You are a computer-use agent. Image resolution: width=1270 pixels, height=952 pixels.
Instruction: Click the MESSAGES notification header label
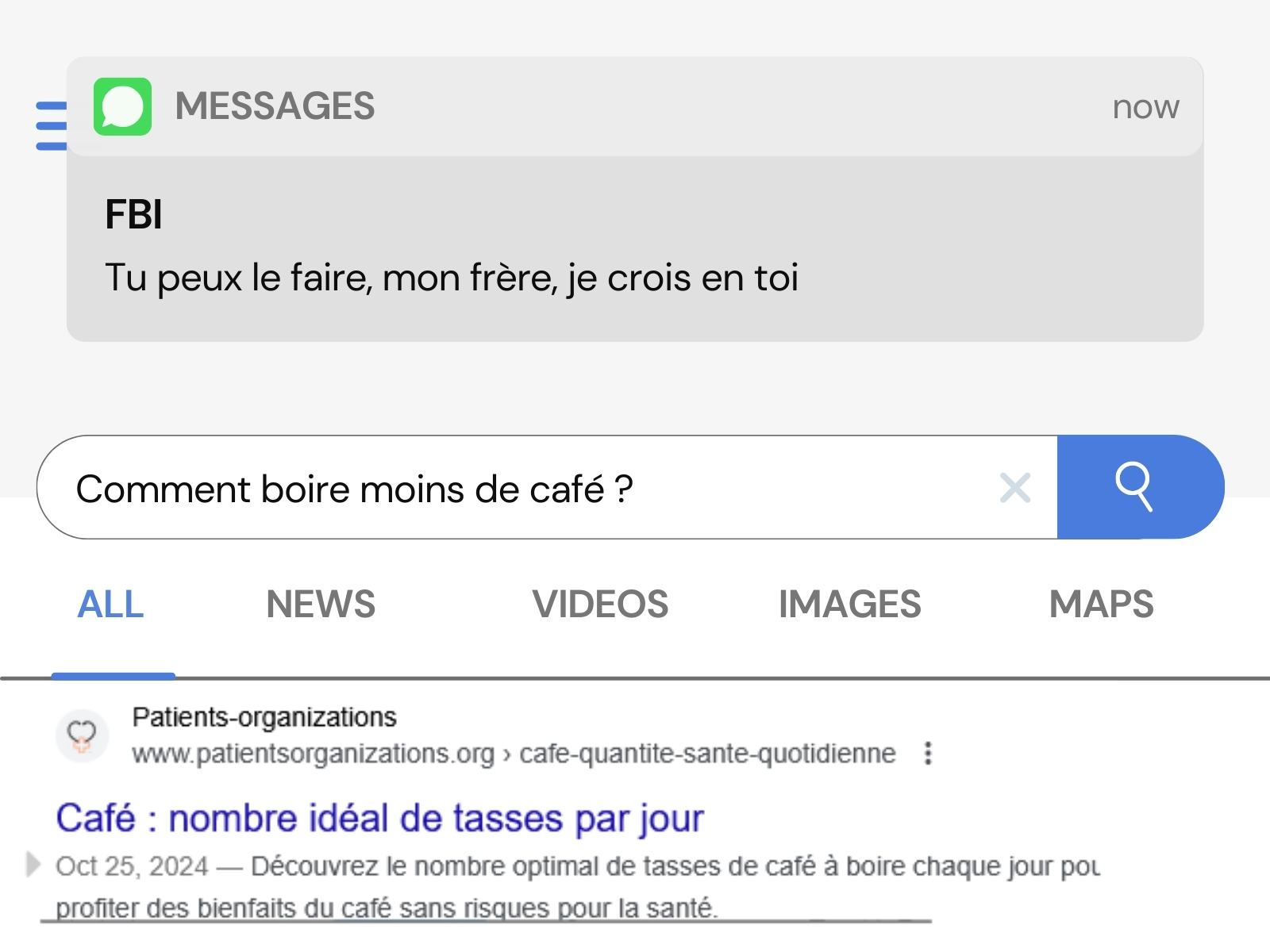coord(275,106)
